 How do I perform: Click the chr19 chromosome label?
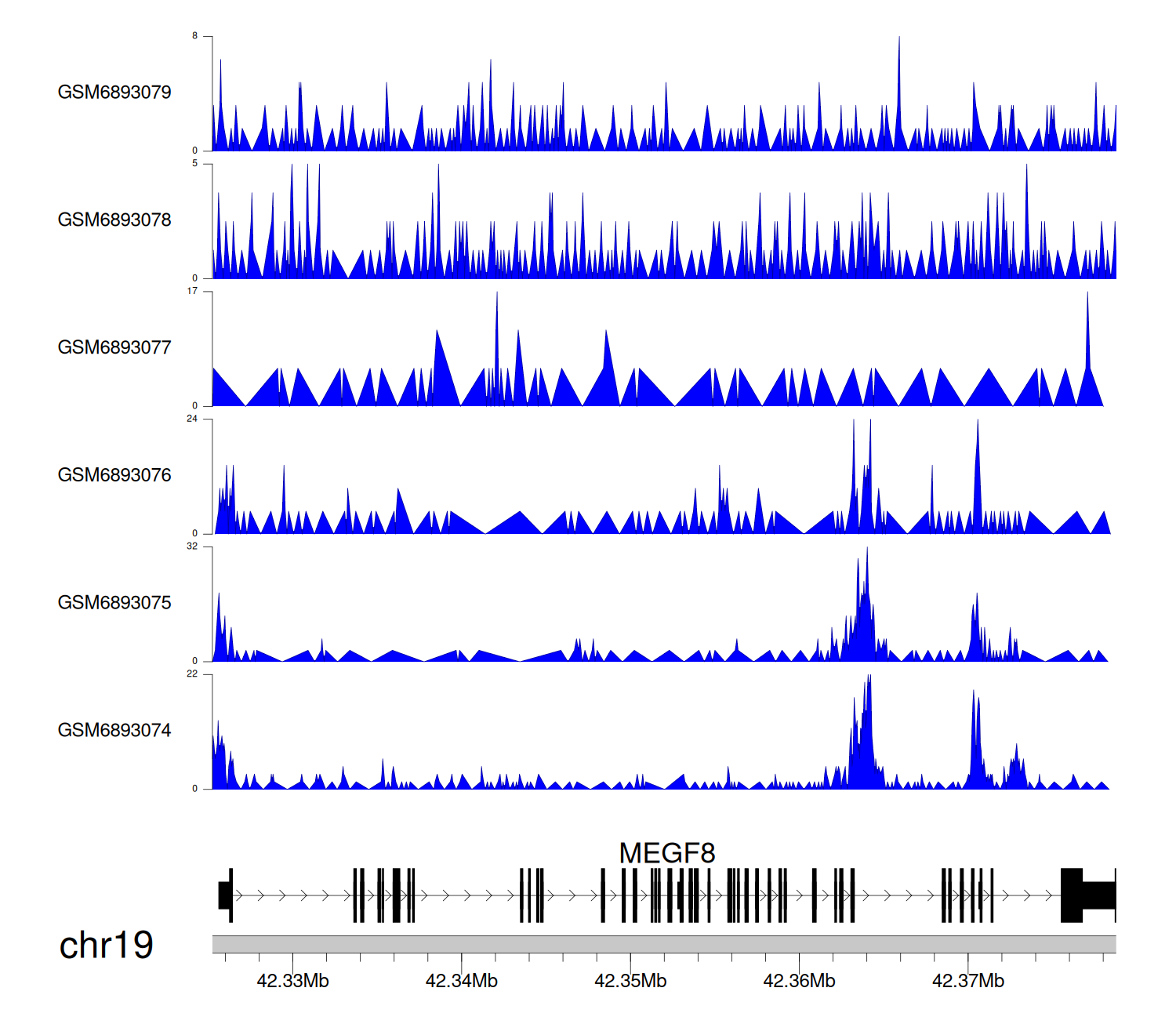tap(106, 945)
